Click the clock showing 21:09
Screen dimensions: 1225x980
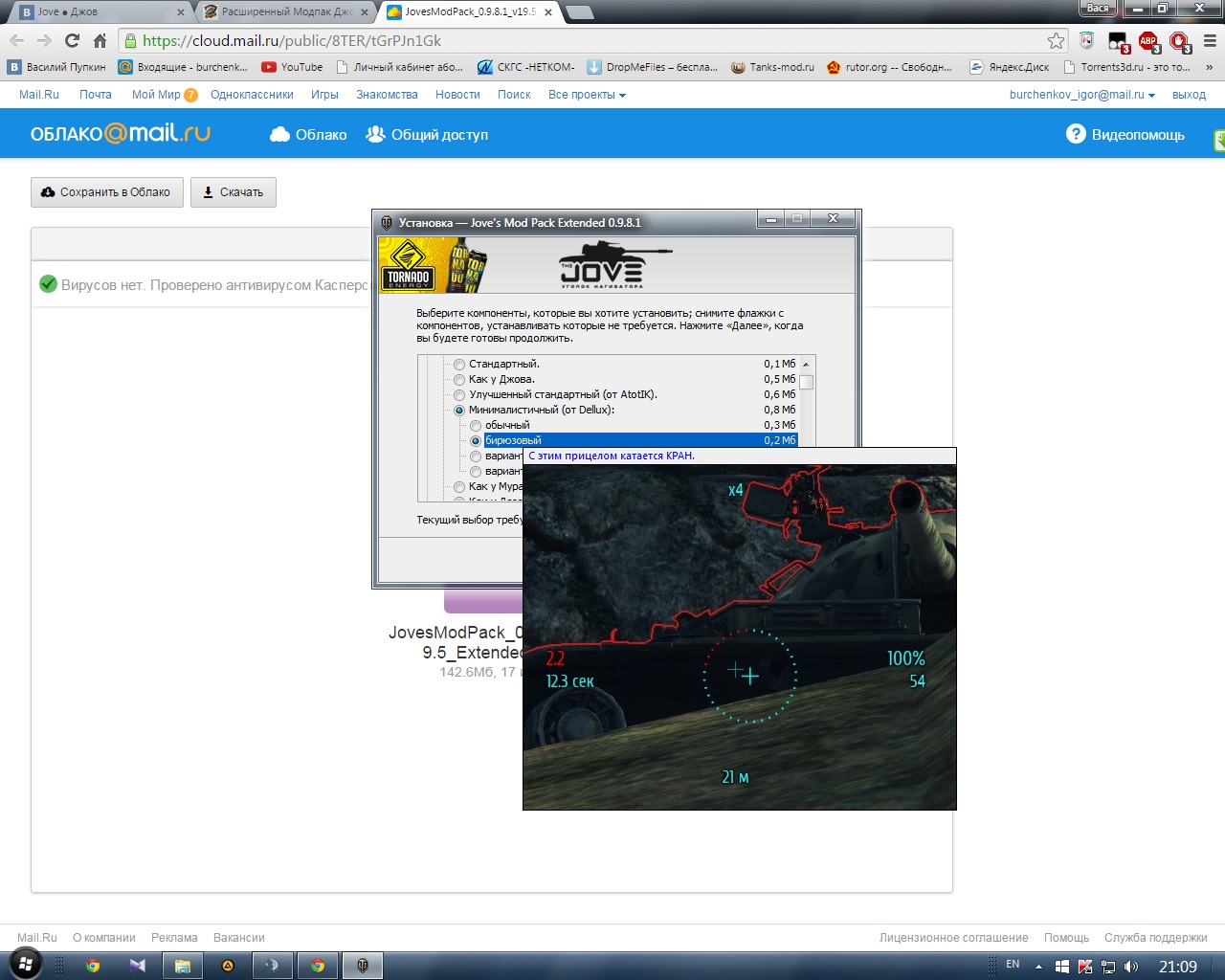pyautogui.click(x=1178, y=967)
